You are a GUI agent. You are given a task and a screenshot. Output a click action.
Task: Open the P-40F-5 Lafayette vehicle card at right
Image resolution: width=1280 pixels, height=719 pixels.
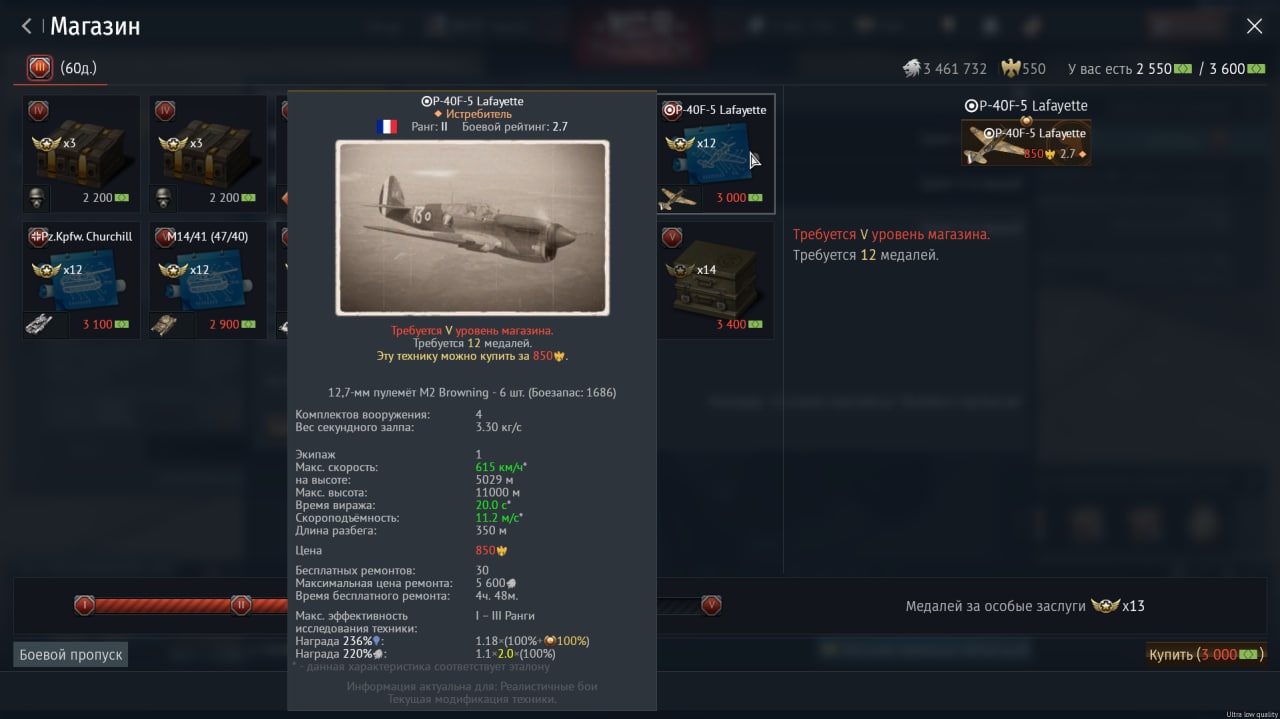pyautogui.click(x=1026, y=143)
